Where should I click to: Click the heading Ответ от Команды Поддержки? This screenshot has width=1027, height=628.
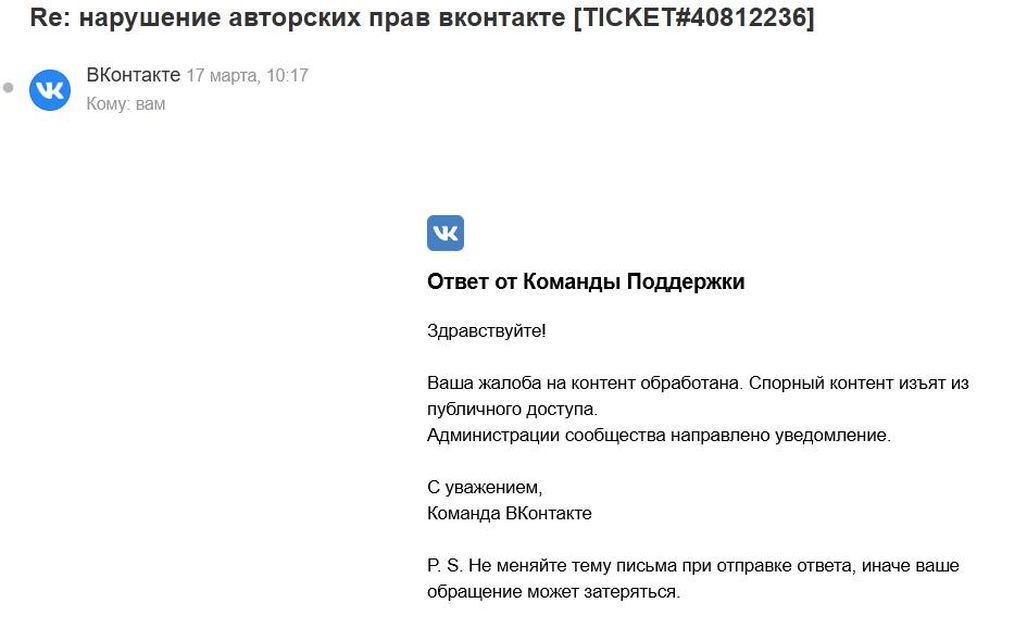(x=586, y=282)
